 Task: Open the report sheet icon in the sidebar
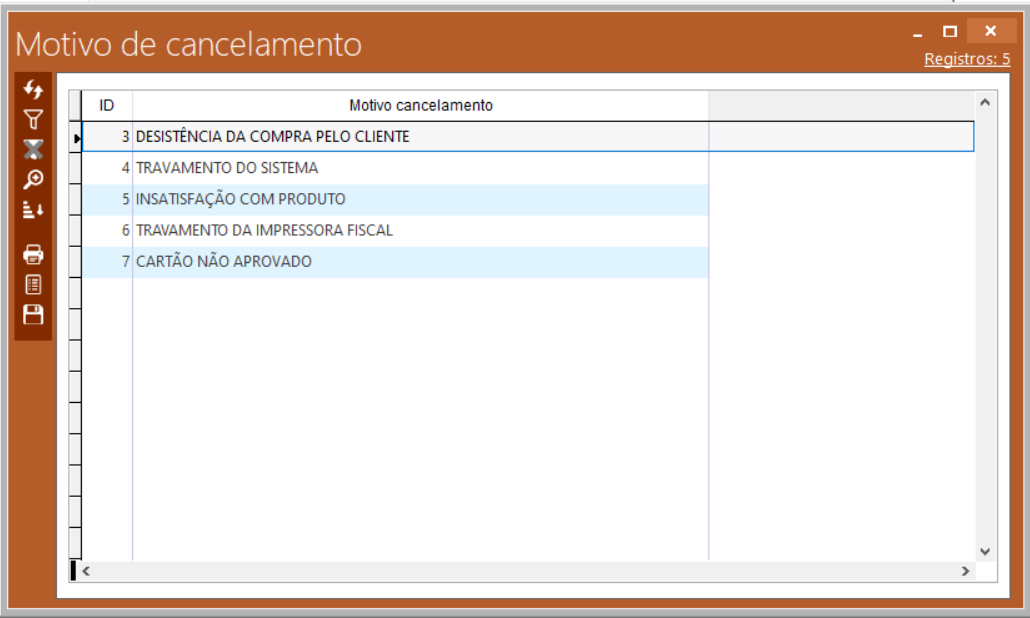click(x=33, y=284)
